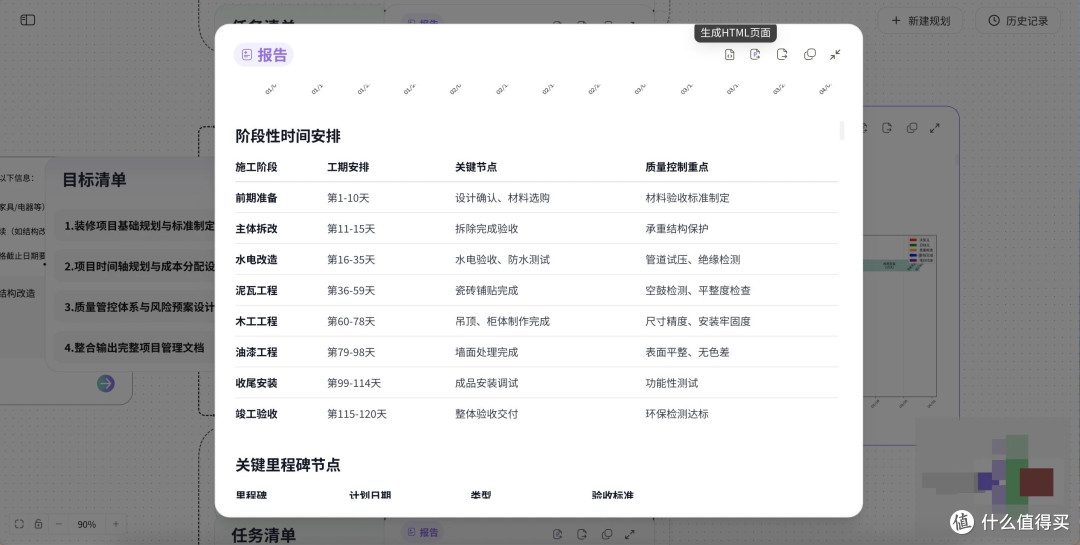
Task: Select goal 1.装修项目基础规划与标准制定
Action: (x=135, y=225)
